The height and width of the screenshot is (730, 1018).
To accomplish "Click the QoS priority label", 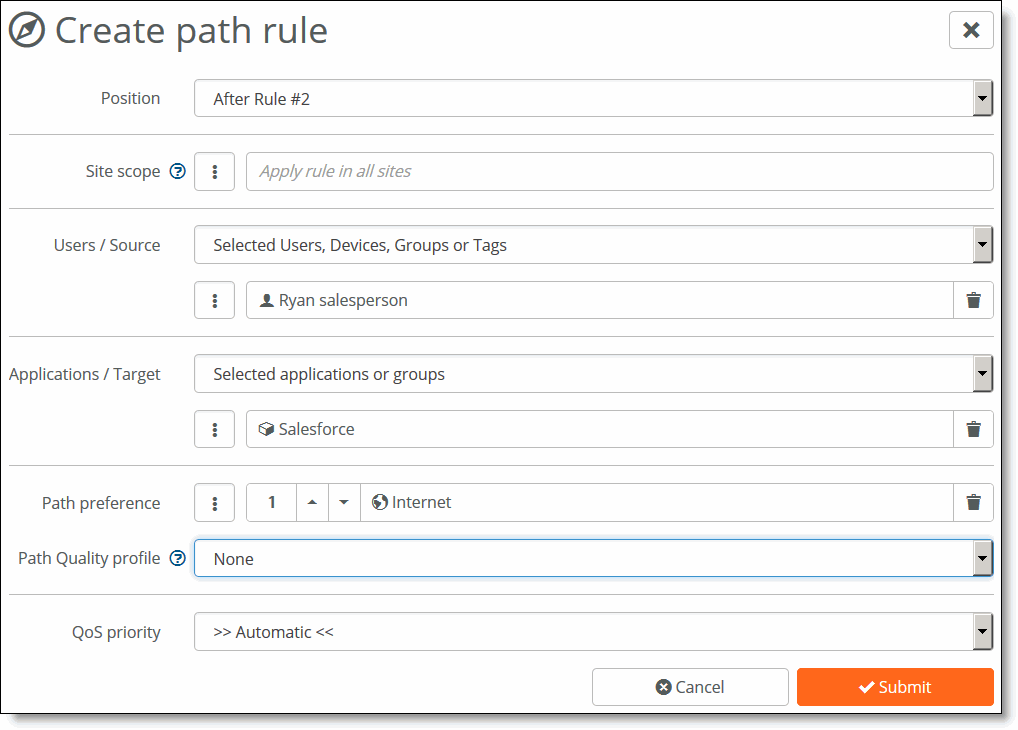I will pos(116,633).
